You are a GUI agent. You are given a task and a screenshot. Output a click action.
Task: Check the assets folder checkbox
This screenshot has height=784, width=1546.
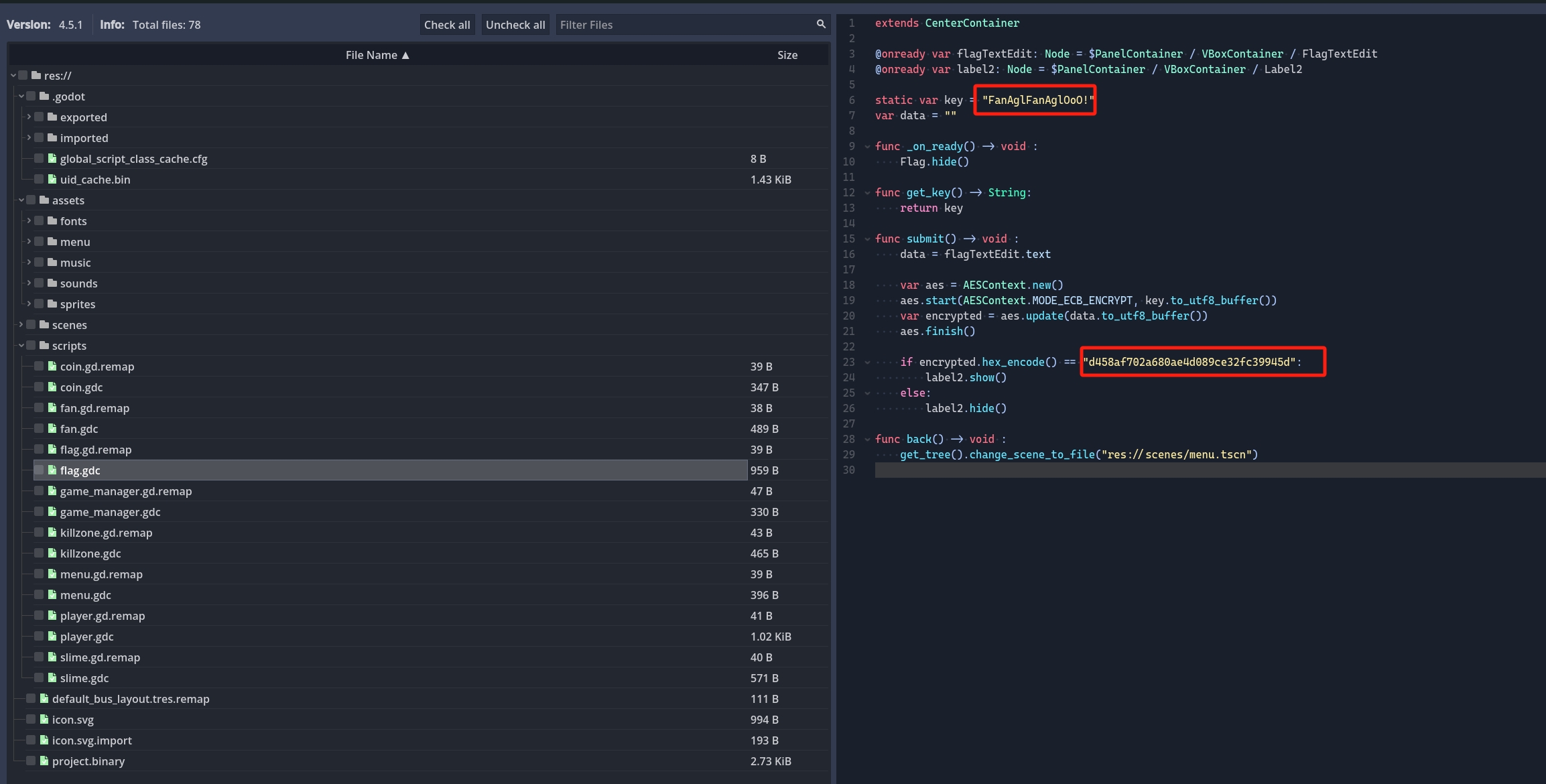pos(31,200)
